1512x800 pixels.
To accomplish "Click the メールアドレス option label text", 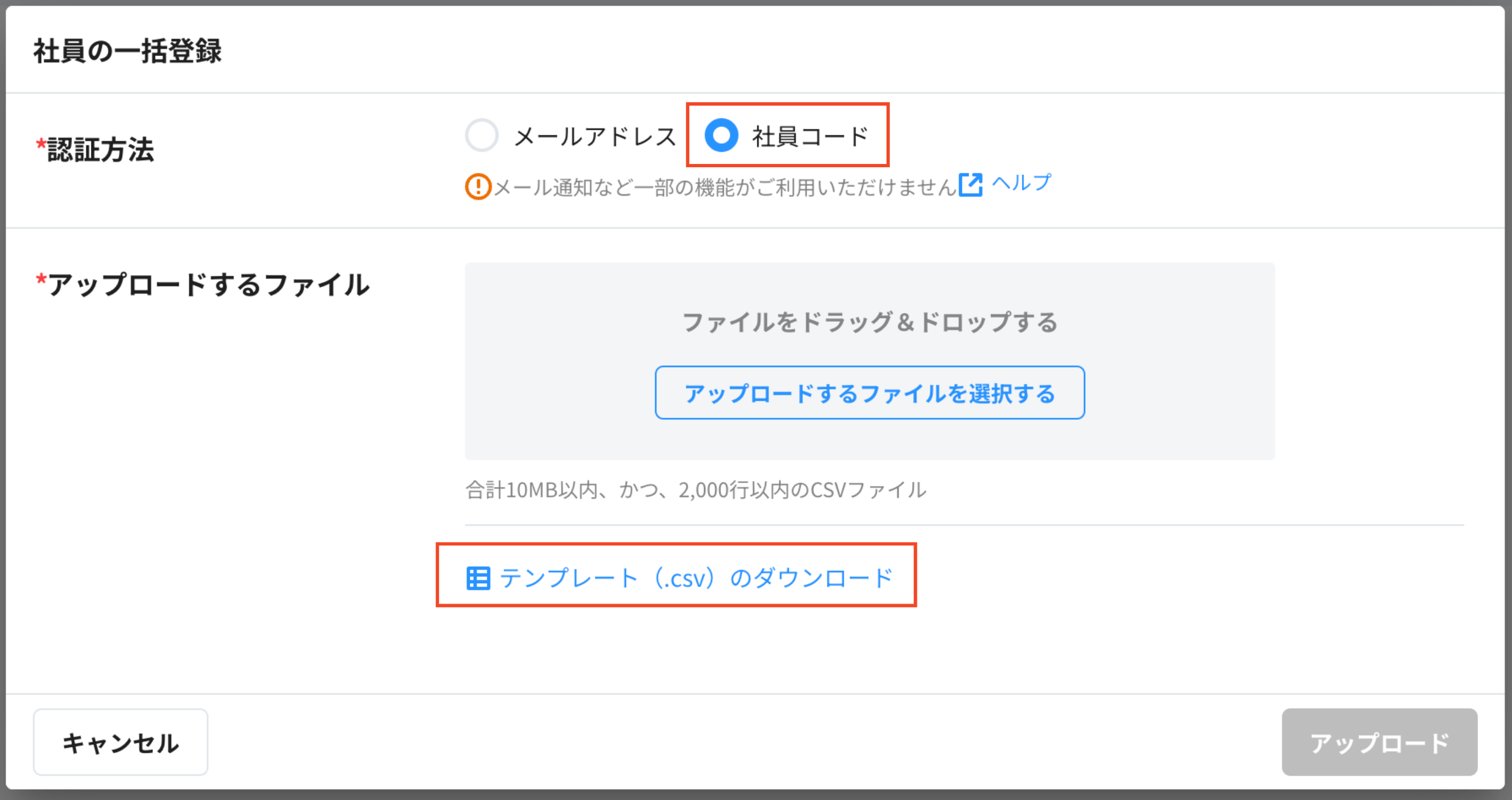I will 595,137.
